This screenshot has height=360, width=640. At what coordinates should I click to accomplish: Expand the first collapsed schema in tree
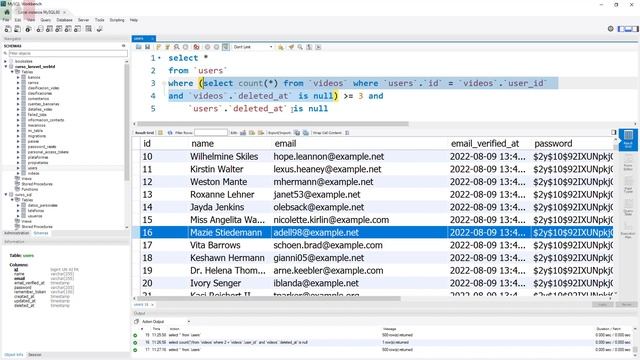(6, 61)
